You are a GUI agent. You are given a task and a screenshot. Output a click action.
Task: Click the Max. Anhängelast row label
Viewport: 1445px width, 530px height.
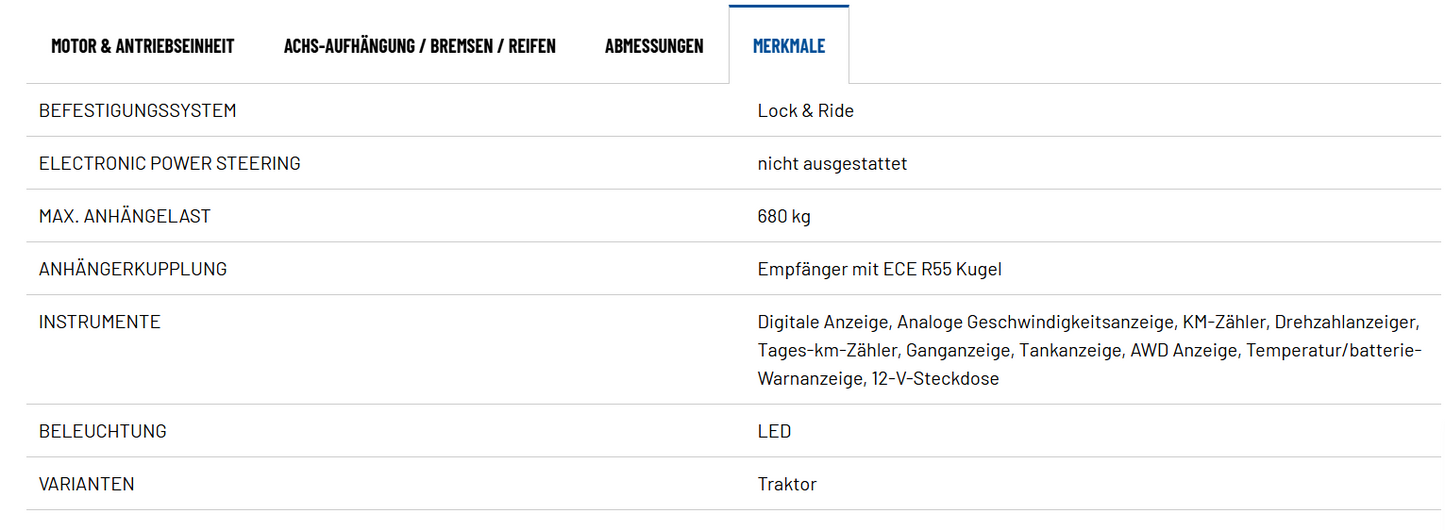click(125, 216)
